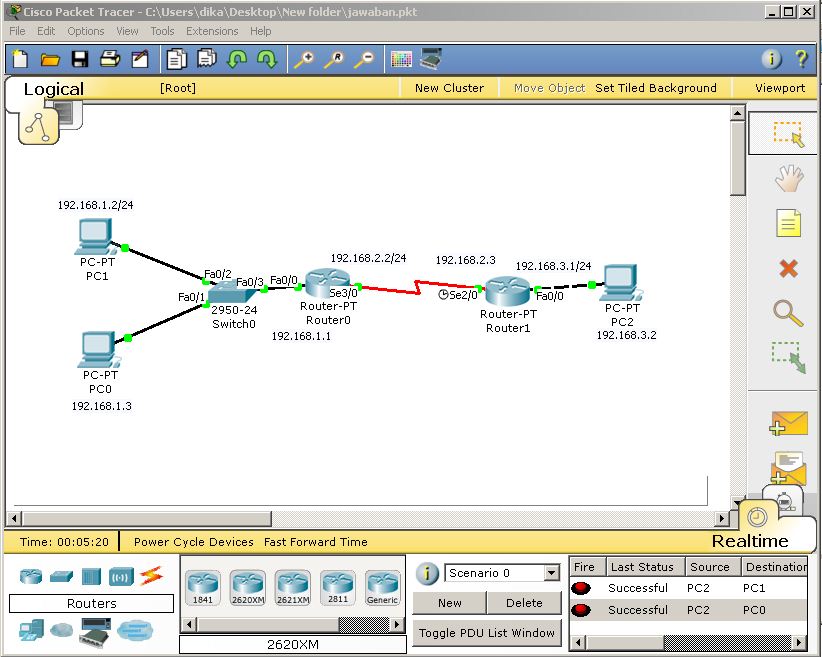Screen dimensions: 822x657
Task: Zoom in with plus magnifier icon
Action: [x=304, y=59]
